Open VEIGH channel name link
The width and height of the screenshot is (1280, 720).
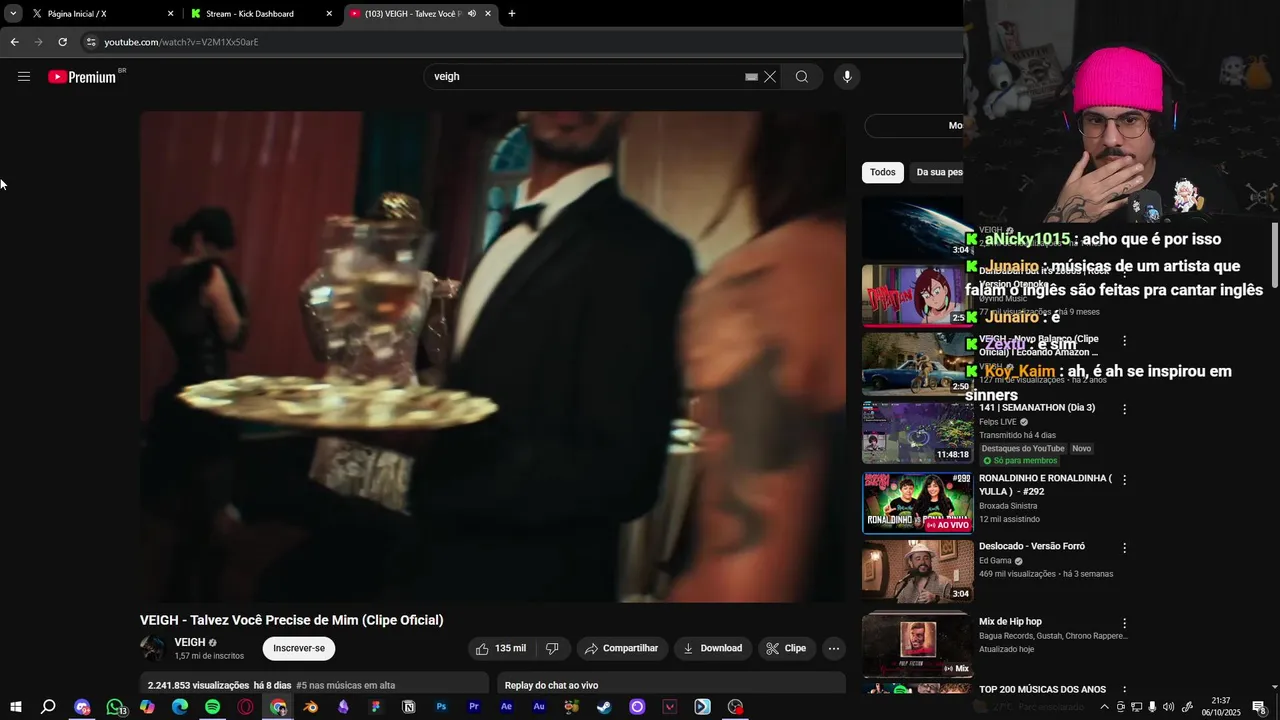pos(190,643)
